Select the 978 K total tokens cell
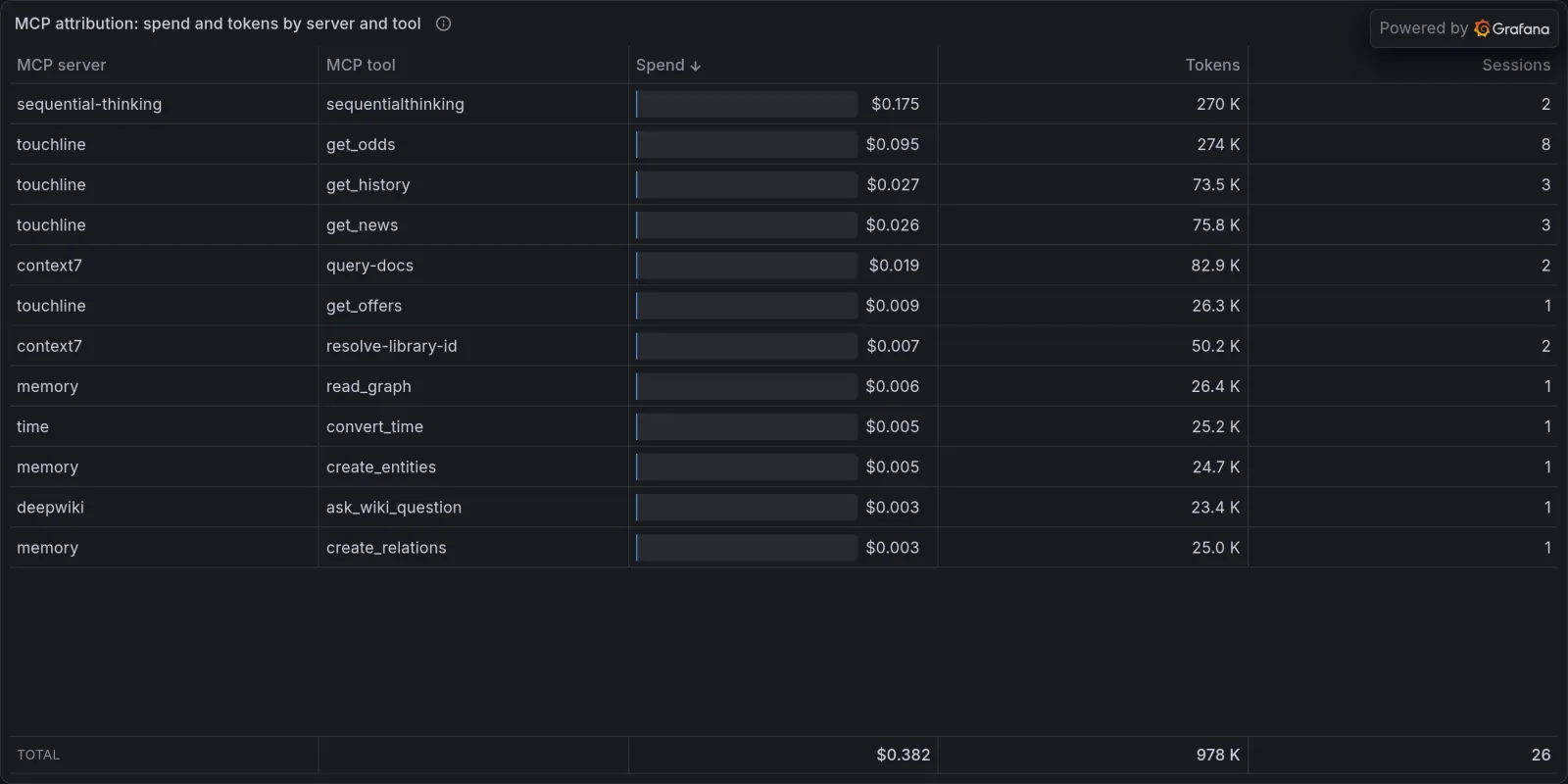Viewport: 1568px width, 784px height. click(1093, 755)
